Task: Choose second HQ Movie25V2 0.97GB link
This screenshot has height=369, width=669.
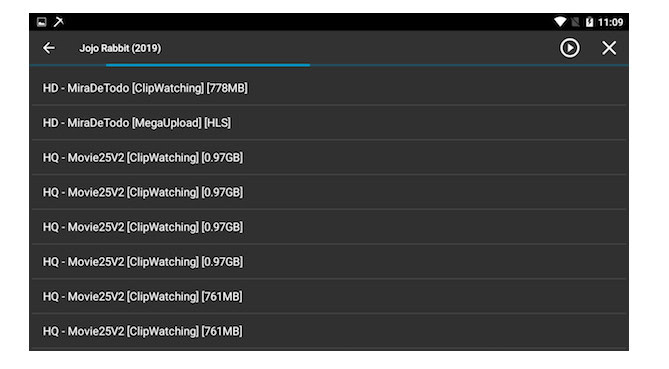Action: pyautogui.click(x=329, y=192)
